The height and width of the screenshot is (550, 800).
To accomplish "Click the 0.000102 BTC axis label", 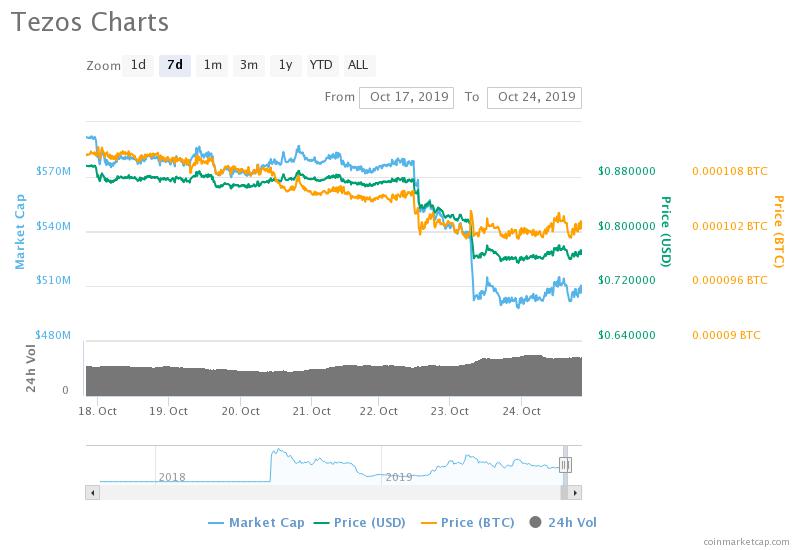I will pos(730,226).
